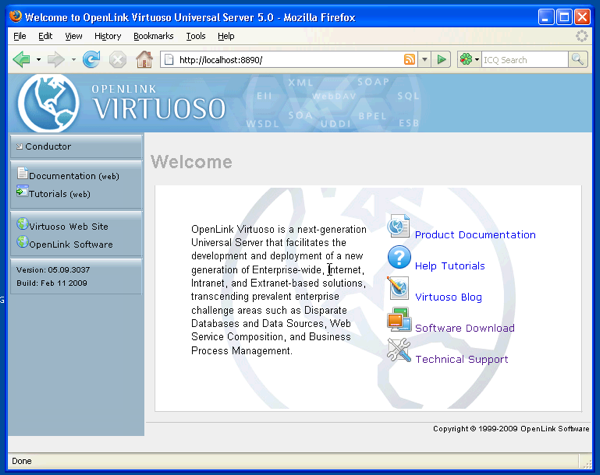This screenshot has height=475, width=600.
Task: Open the View menu
Action: point(73,36)
